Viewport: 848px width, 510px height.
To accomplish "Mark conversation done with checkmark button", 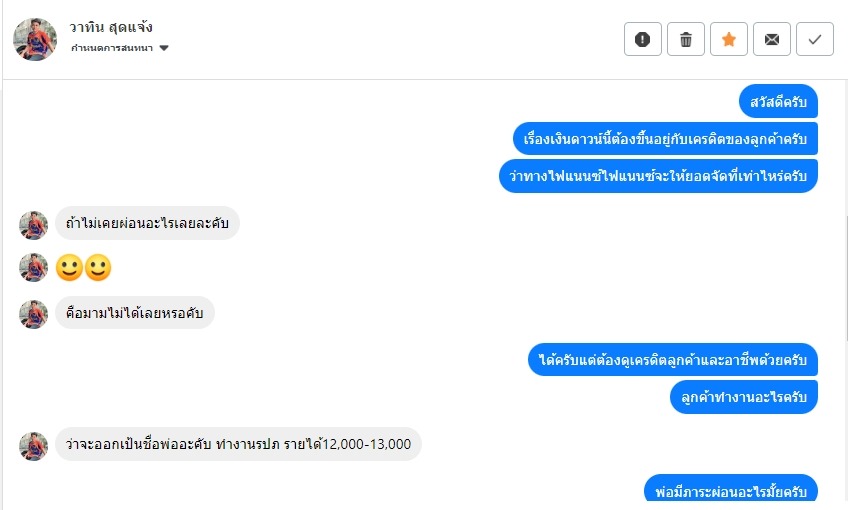I will pos(814,39).
